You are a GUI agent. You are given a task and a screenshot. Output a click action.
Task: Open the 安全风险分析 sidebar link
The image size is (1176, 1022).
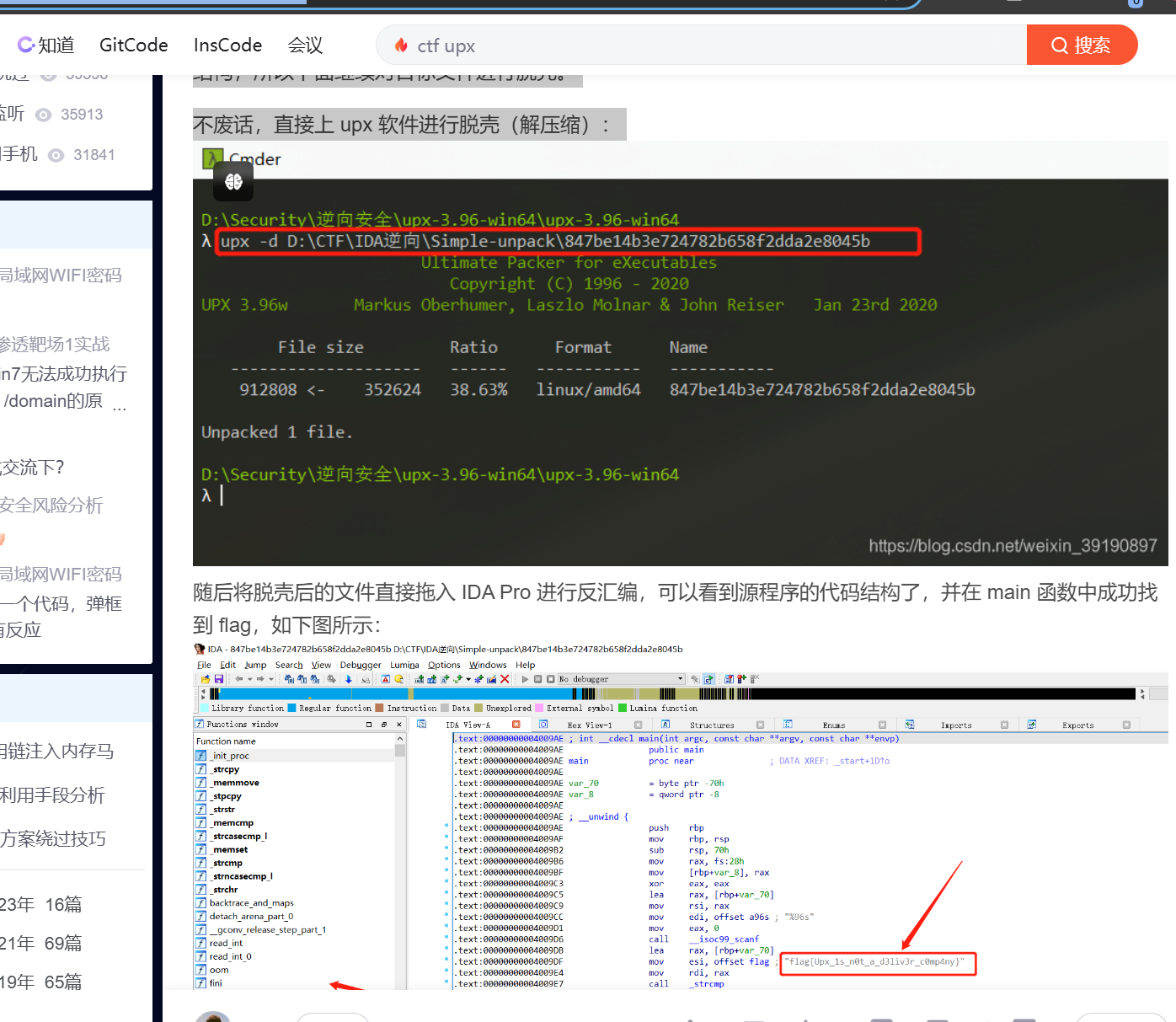[x=51, y=506]
